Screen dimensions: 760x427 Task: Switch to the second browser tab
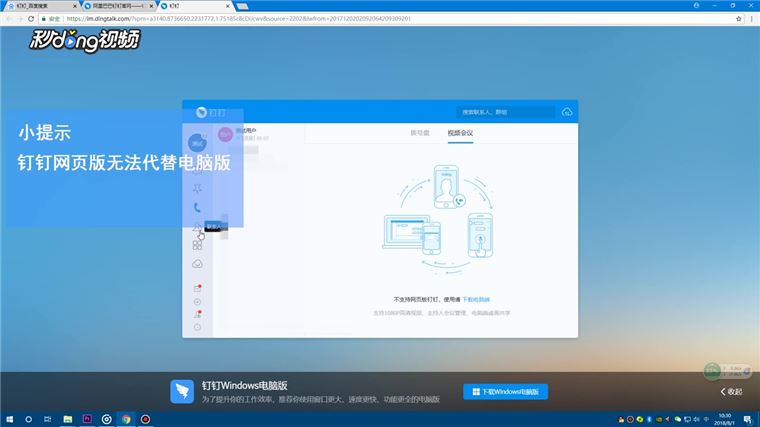pos(119,6)
